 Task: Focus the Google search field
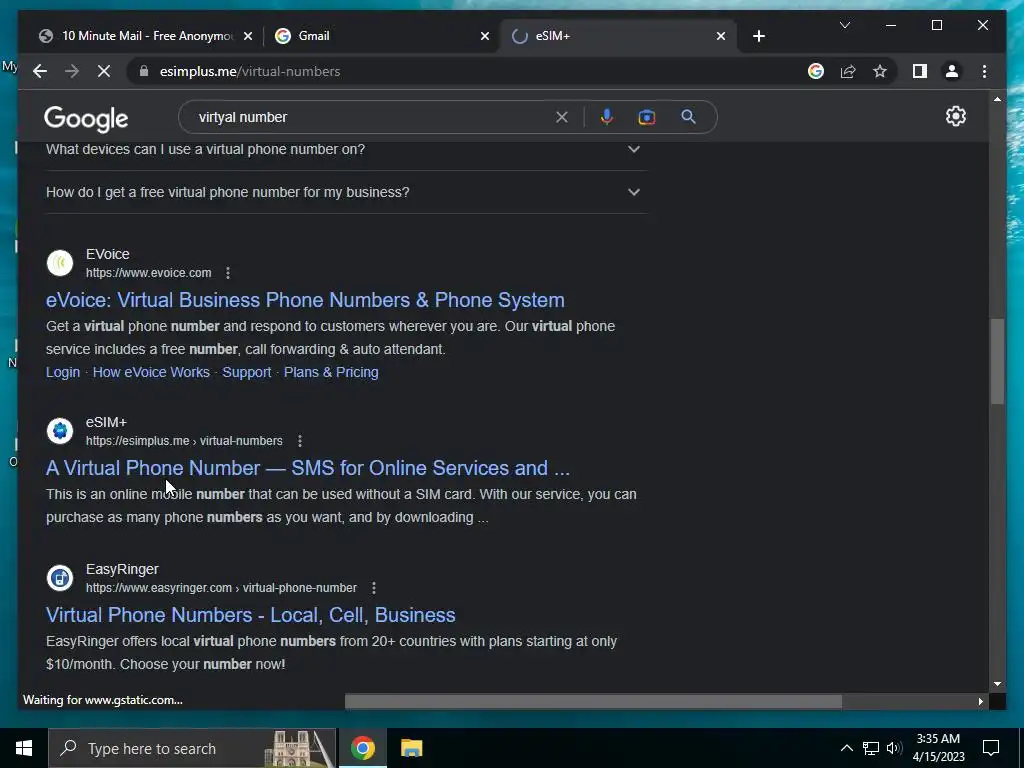coord(372,117)
